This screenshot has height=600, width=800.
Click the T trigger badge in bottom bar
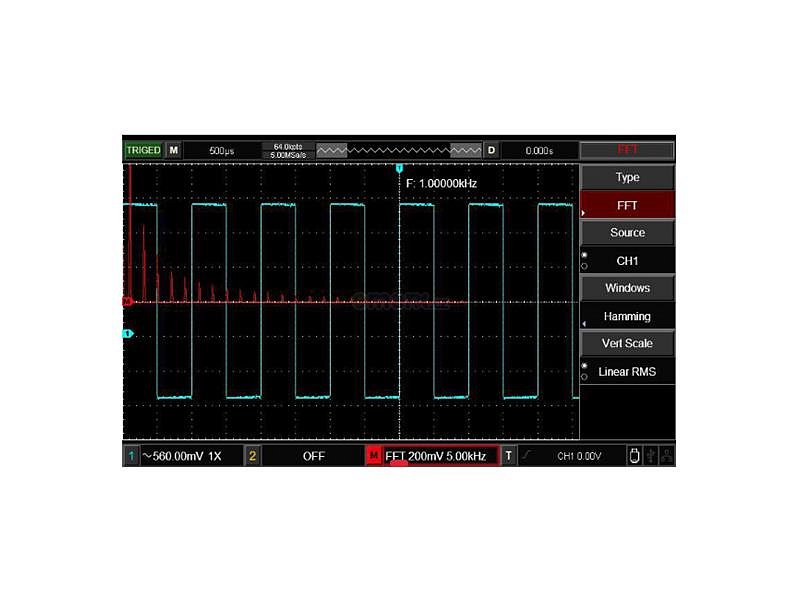click(509, 456)
